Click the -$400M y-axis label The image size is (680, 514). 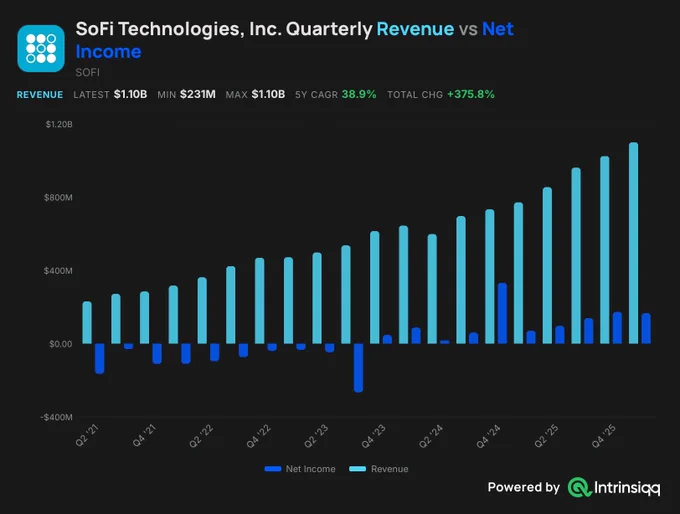pyautogui.click(x=56, y=417)
